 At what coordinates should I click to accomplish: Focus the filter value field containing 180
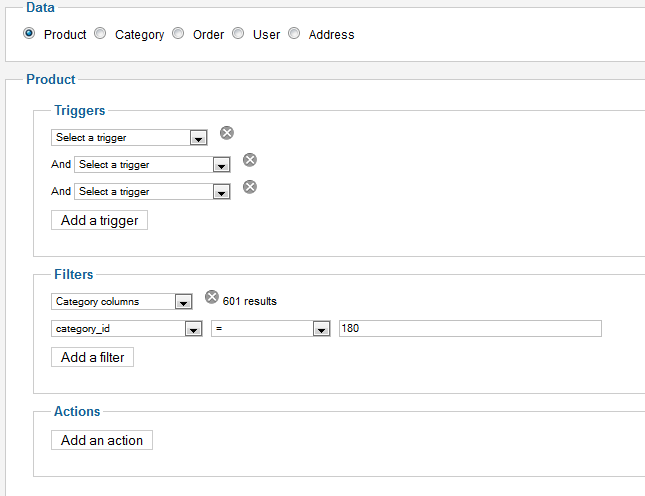pyautogui.click(x=470, y=329)
